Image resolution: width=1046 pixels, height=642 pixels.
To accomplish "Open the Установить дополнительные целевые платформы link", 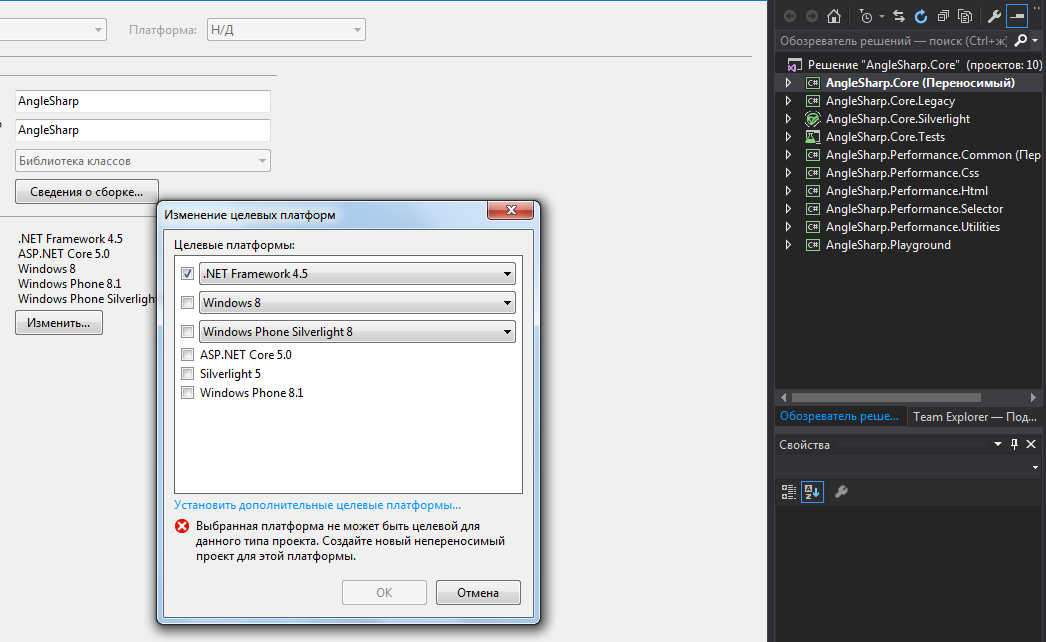I will [x=318, y=505].
